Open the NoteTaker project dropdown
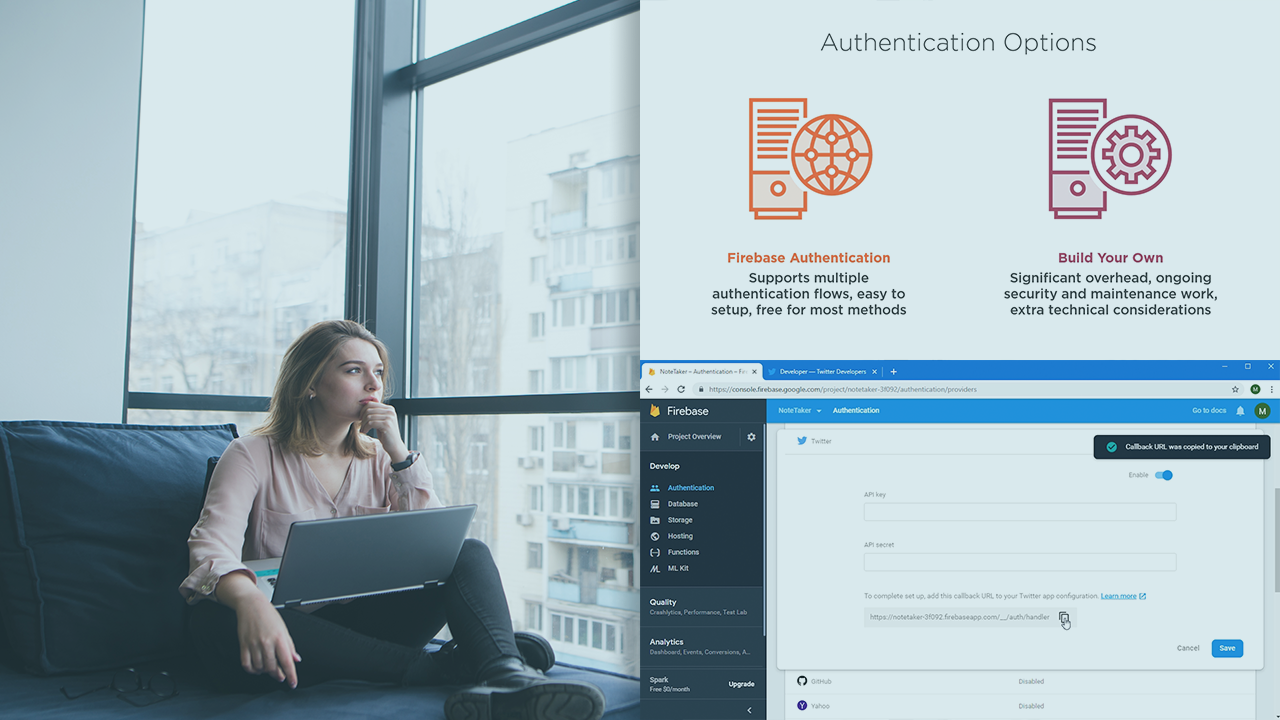1280x720 pixels. coord(799,411)
